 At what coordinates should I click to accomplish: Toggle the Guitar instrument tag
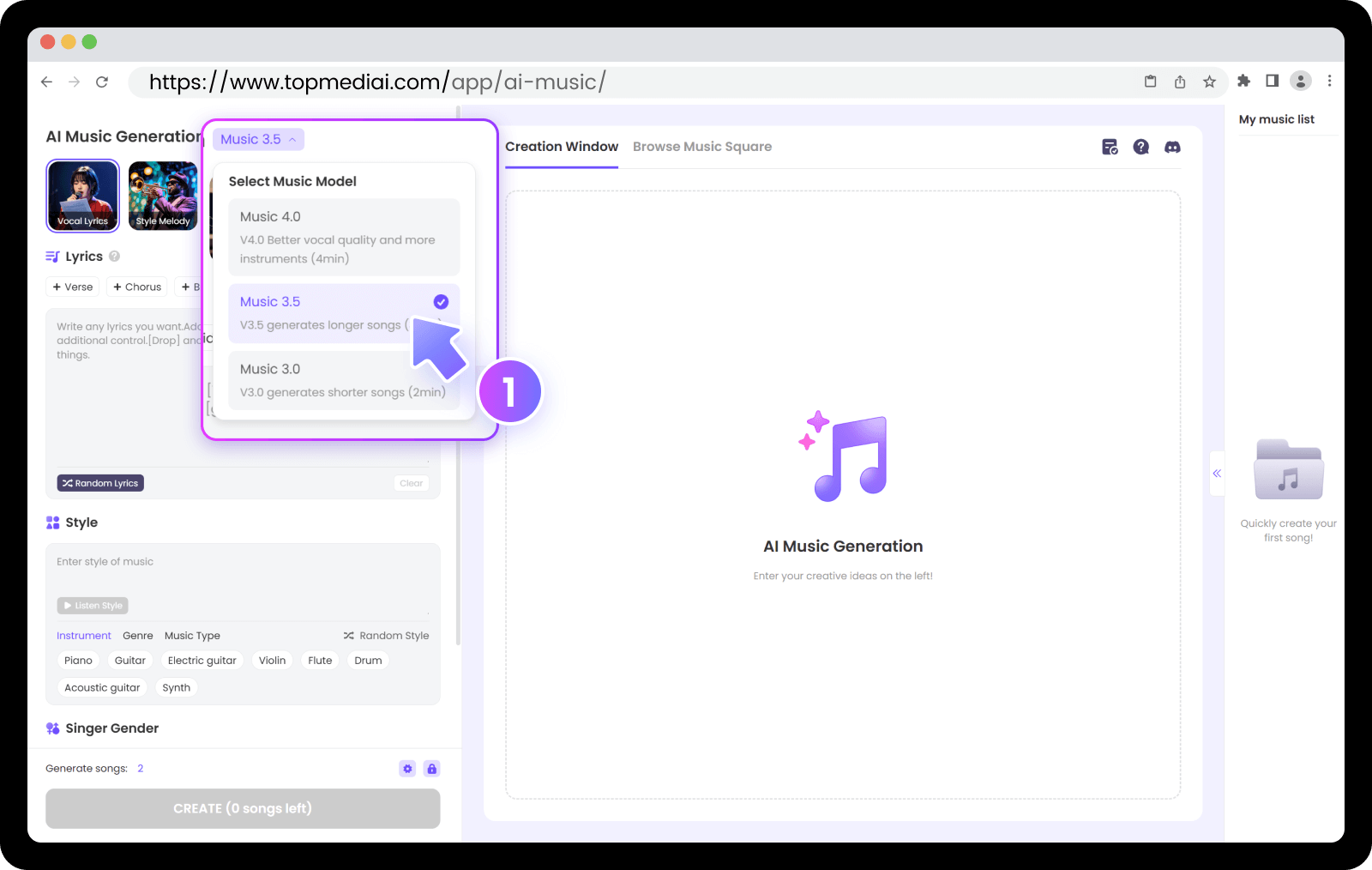coord(130,661)
